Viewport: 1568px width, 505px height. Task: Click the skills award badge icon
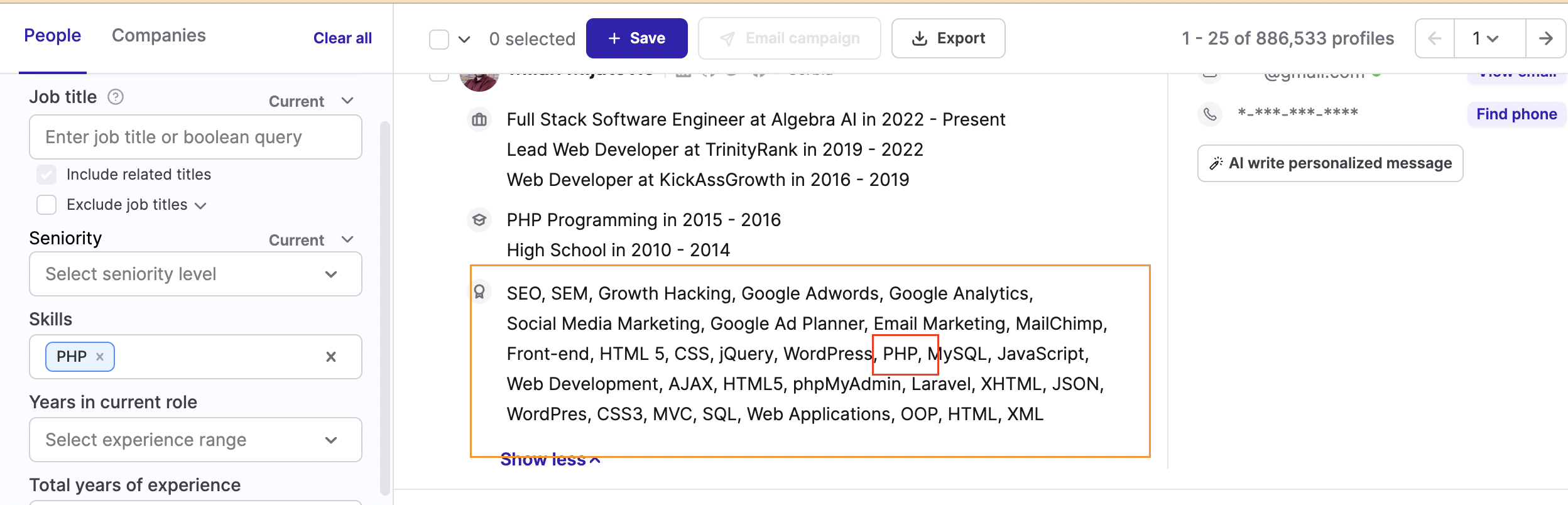coord(479,291)
